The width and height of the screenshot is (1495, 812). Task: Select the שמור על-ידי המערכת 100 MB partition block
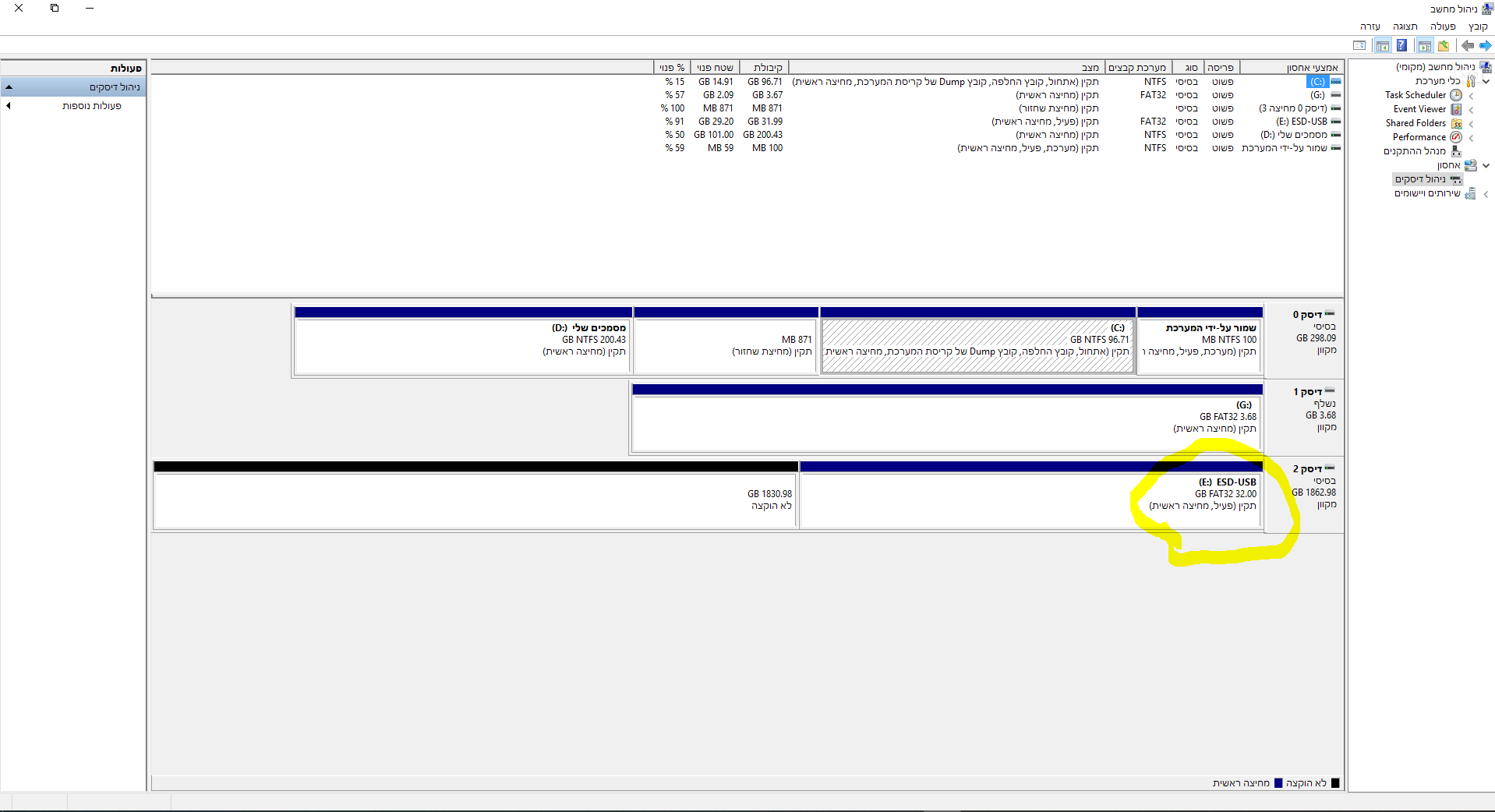pos(1200,341)
